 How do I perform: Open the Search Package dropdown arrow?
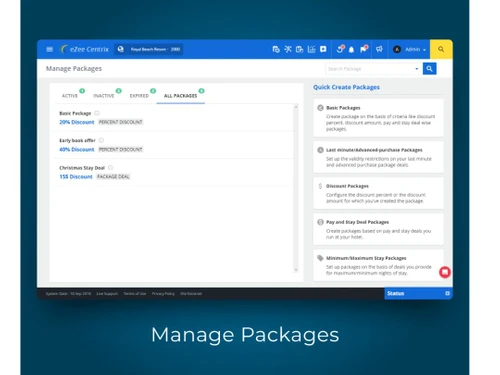click(417, 69)
